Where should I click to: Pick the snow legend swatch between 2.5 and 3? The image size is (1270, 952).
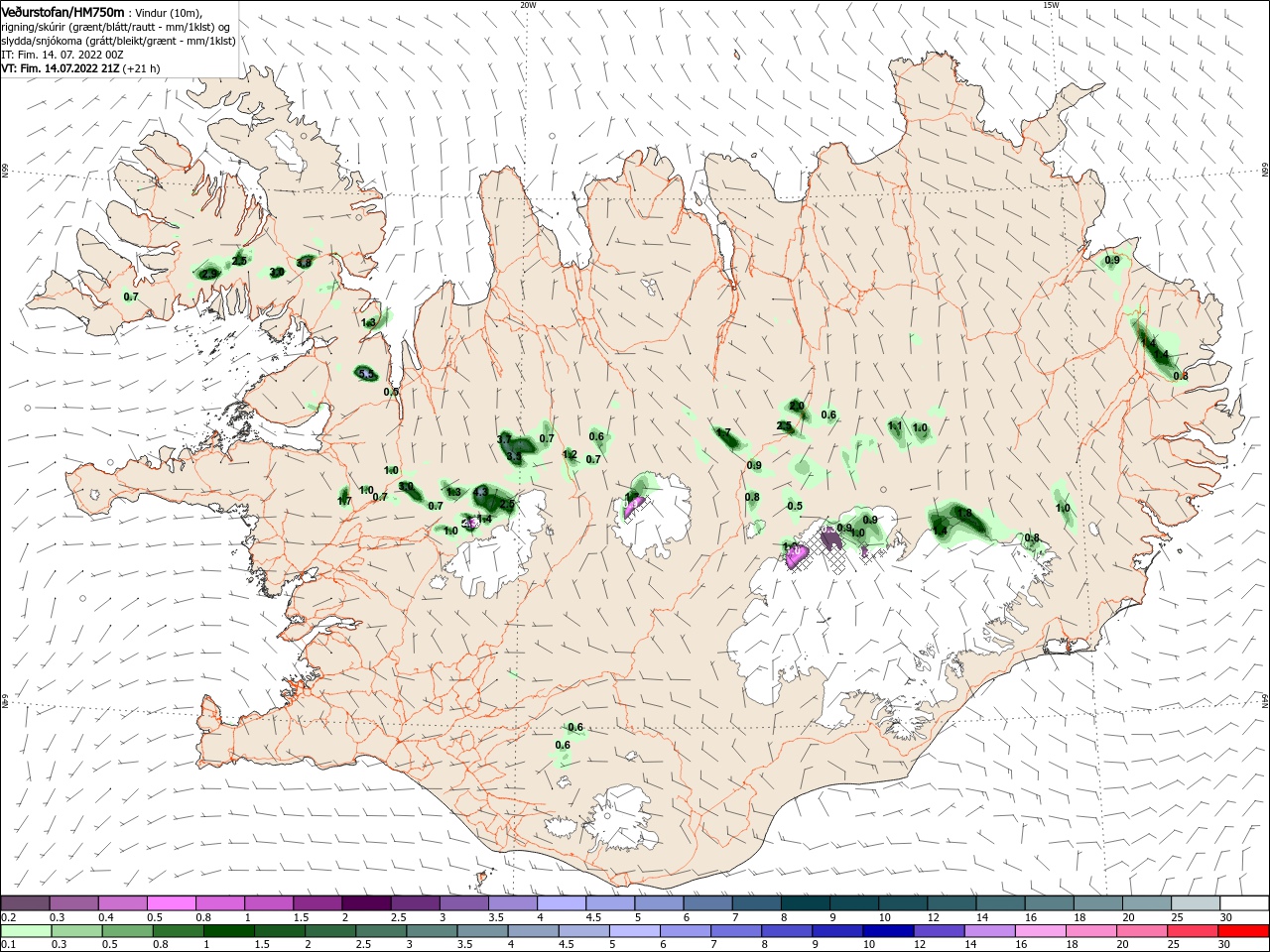[415, 903]
